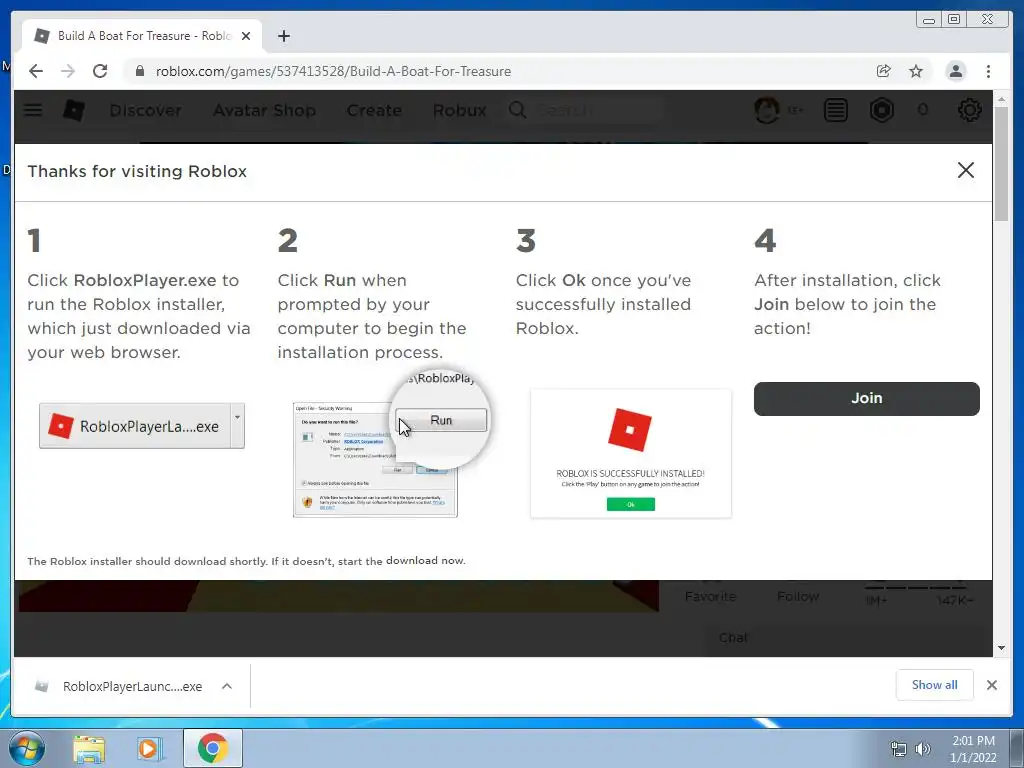The image size is (1024, 768).
Task: Click the lock icon in address bar
Action: pos(139,71)
